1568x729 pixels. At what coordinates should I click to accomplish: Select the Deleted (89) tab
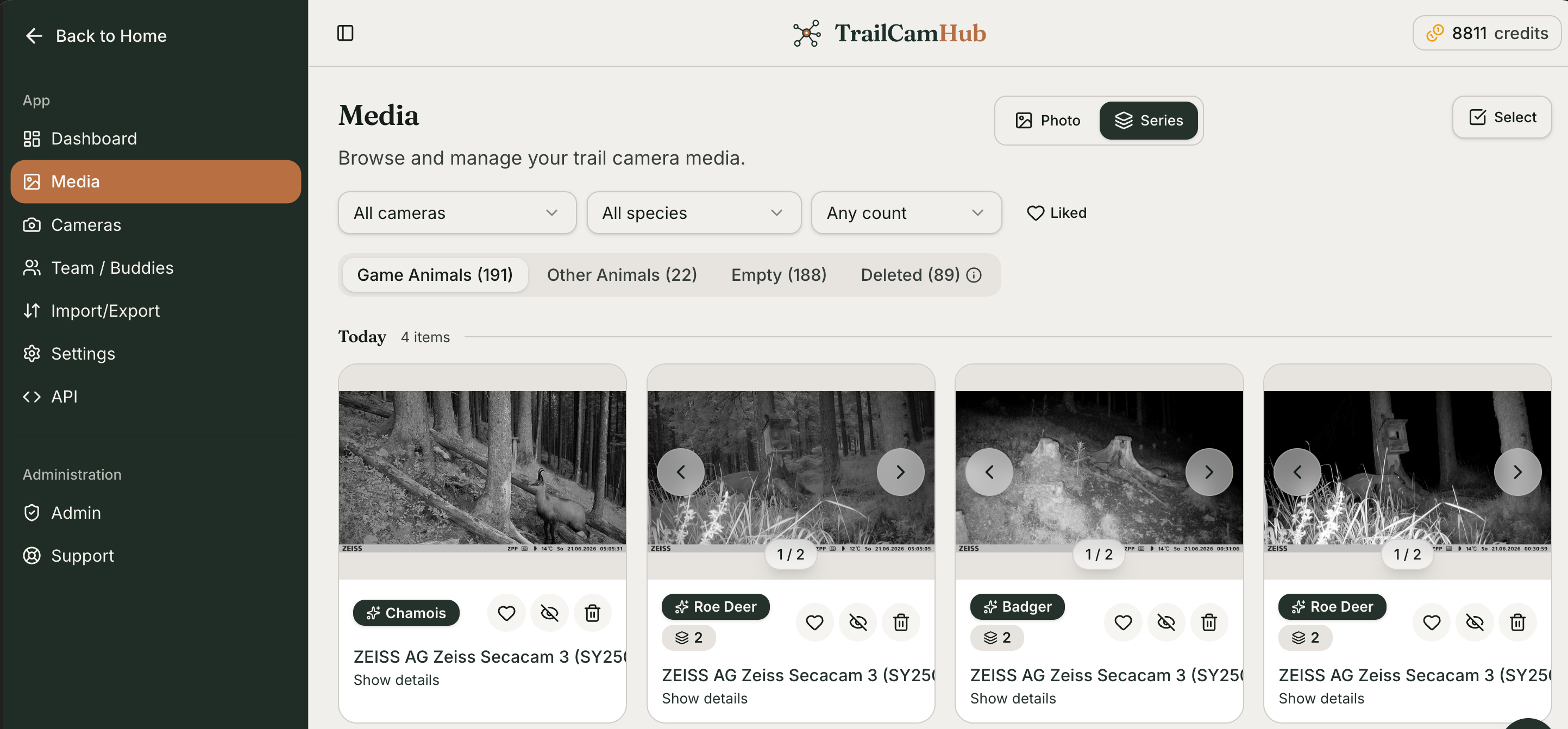910,274
